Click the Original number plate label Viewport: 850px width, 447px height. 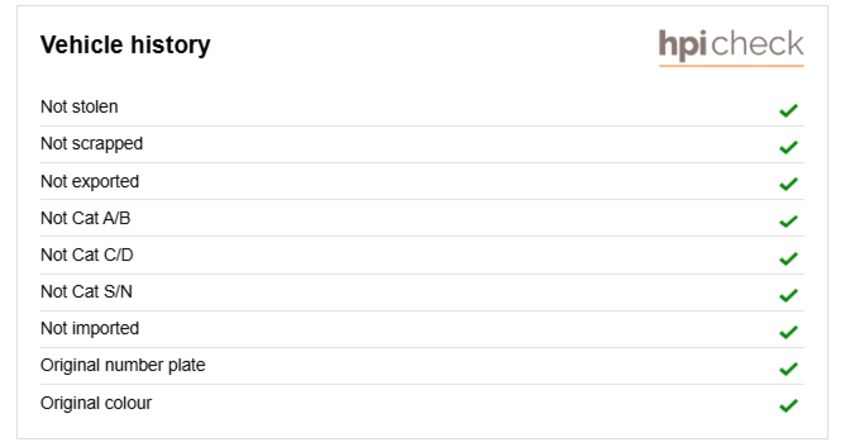click(x=122, y=365)
